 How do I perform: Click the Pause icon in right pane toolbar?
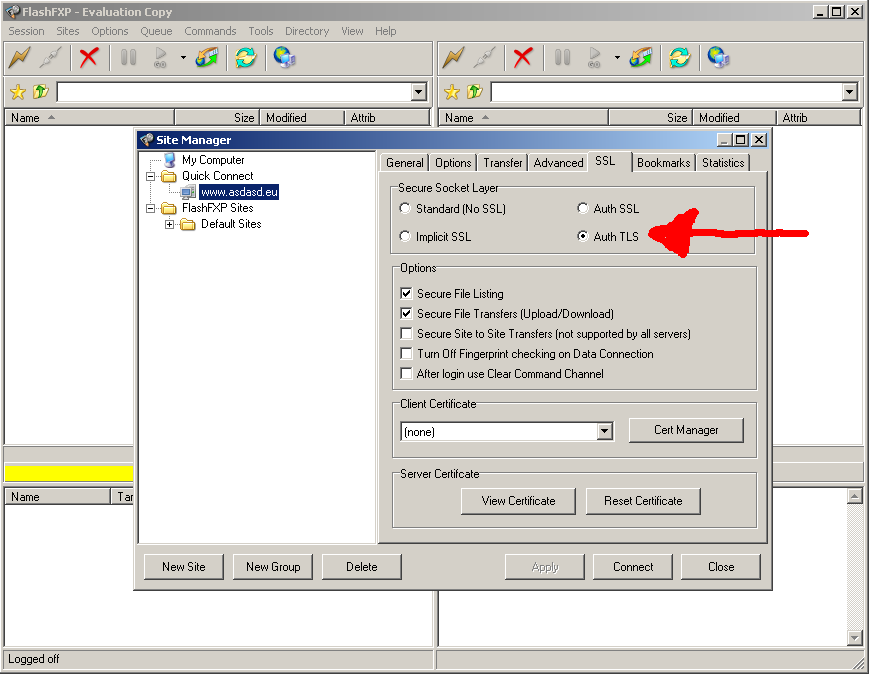point(563,57)
